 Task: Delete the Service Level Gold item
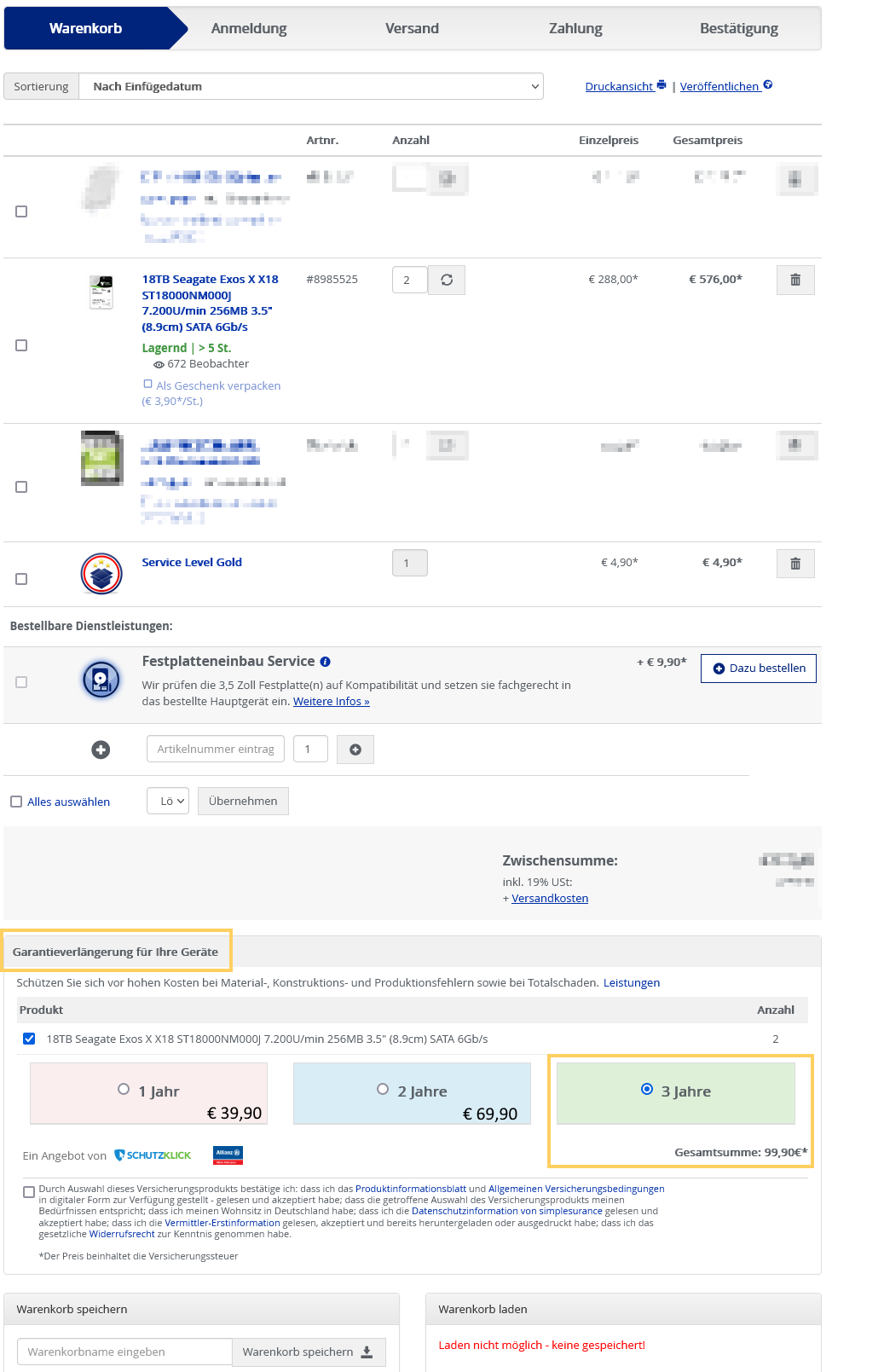coord(795,564)
